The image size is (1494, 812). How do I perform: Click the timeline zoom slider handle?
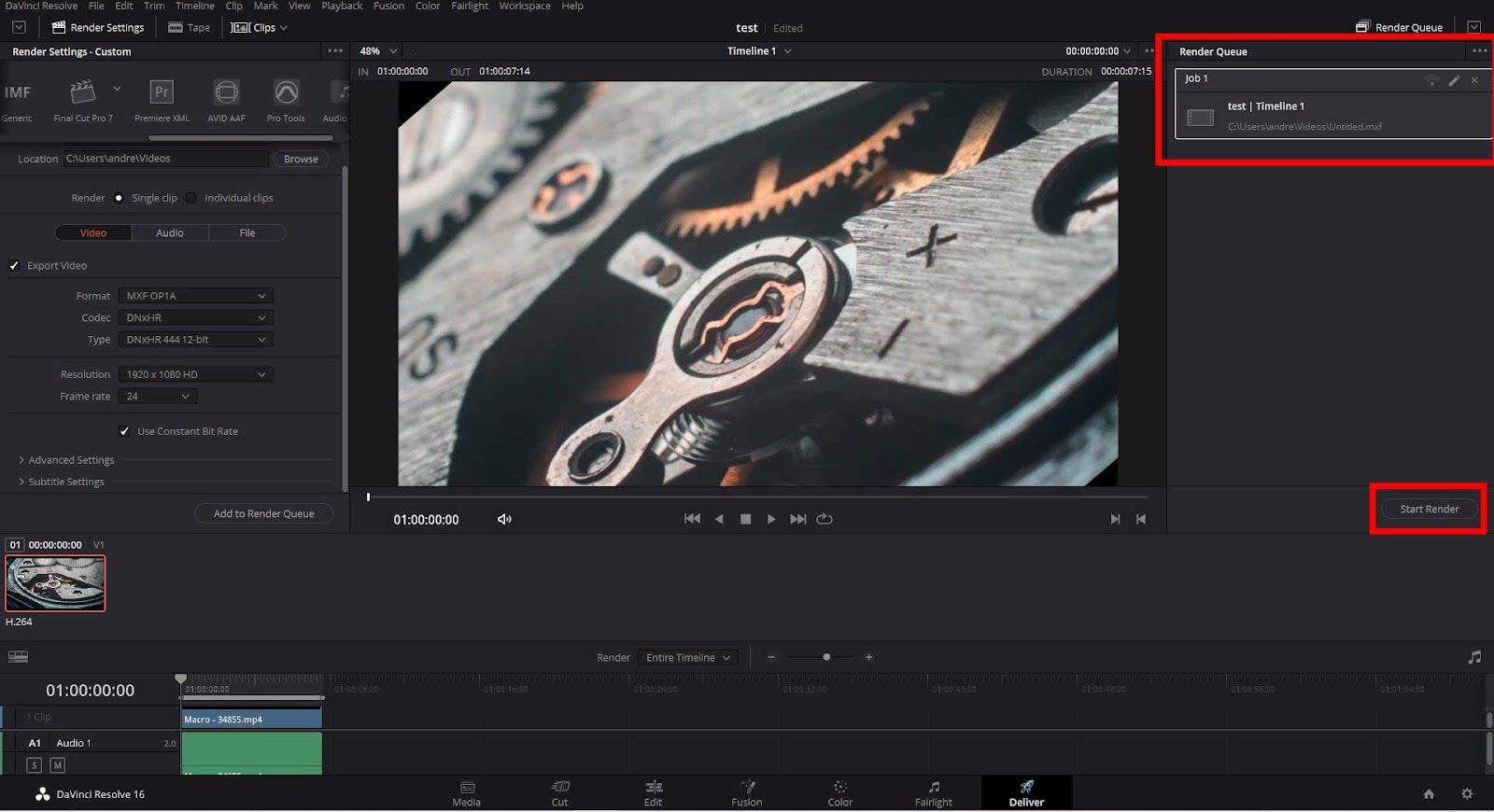(x=826, y=657)
